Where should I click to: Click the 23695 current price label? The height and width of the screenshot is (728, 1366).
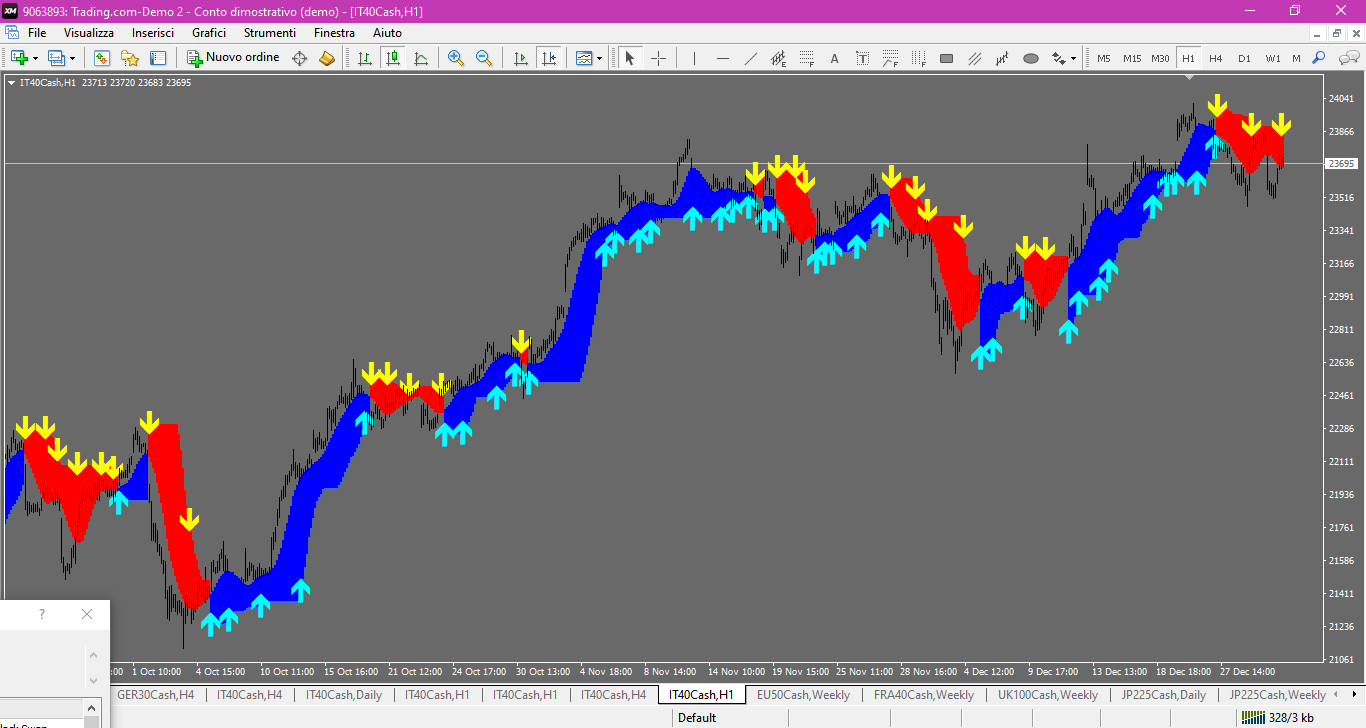tap(1340, 164)
